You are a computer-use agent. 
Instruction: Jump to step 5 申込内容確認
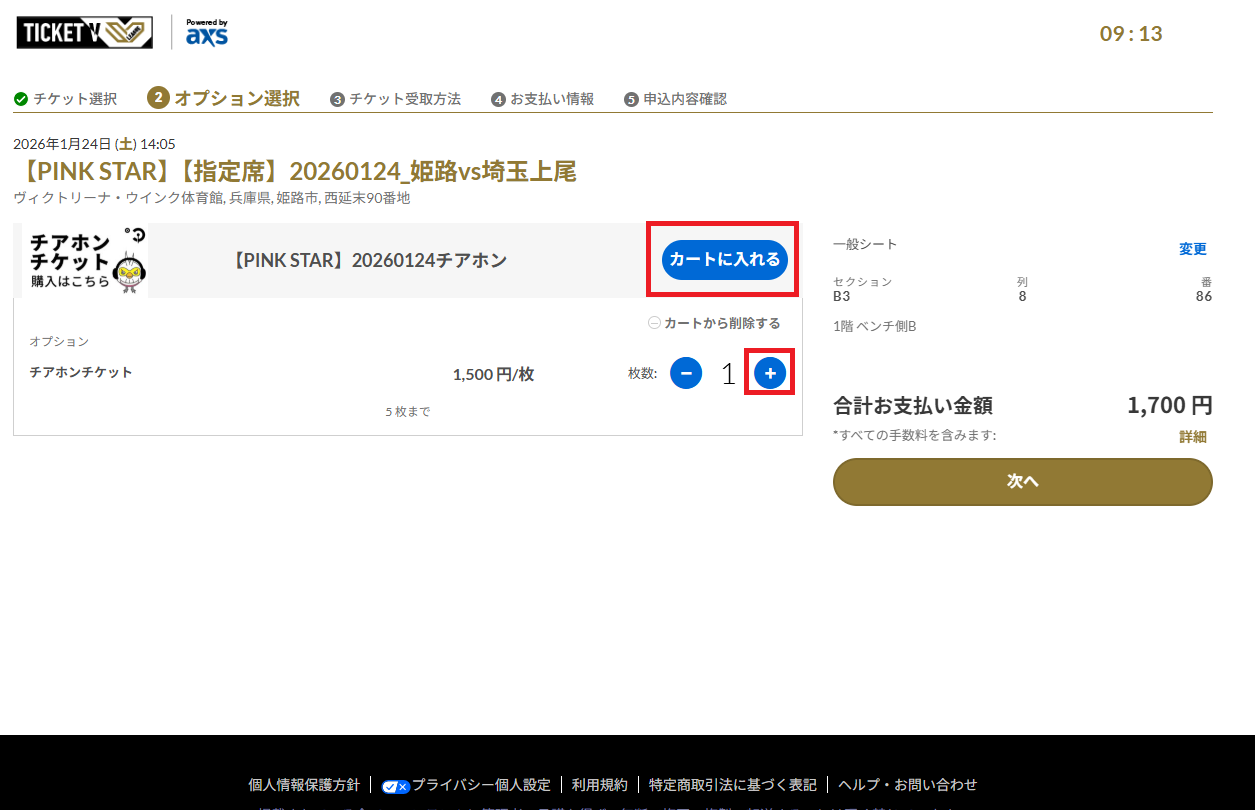pyautogui.click(x=675, y=99)
